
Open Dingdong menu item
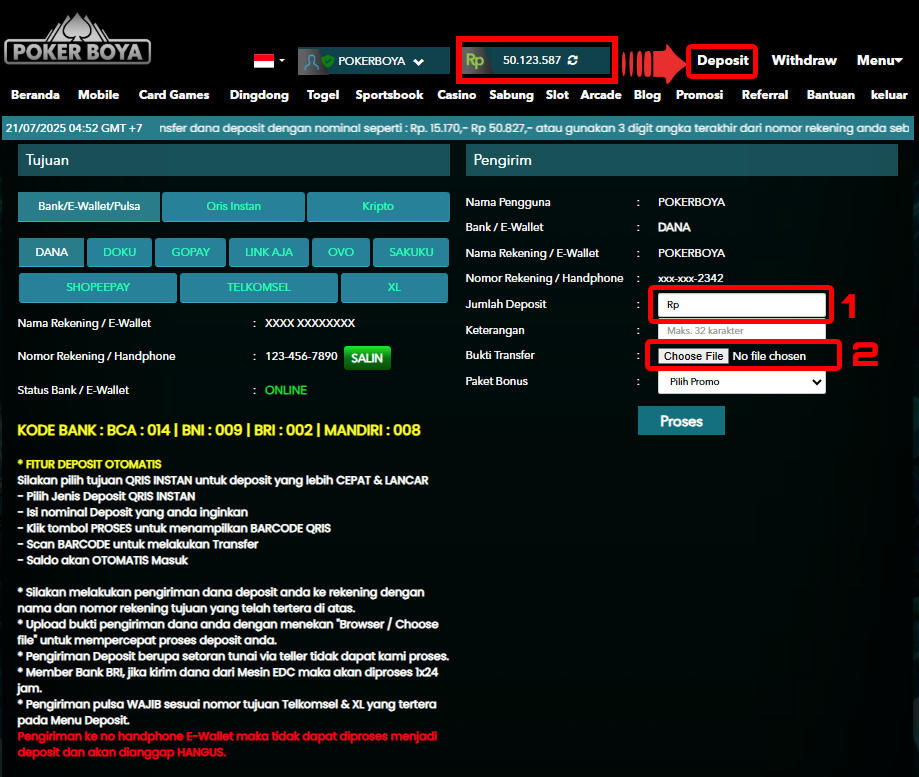(259, 95)
